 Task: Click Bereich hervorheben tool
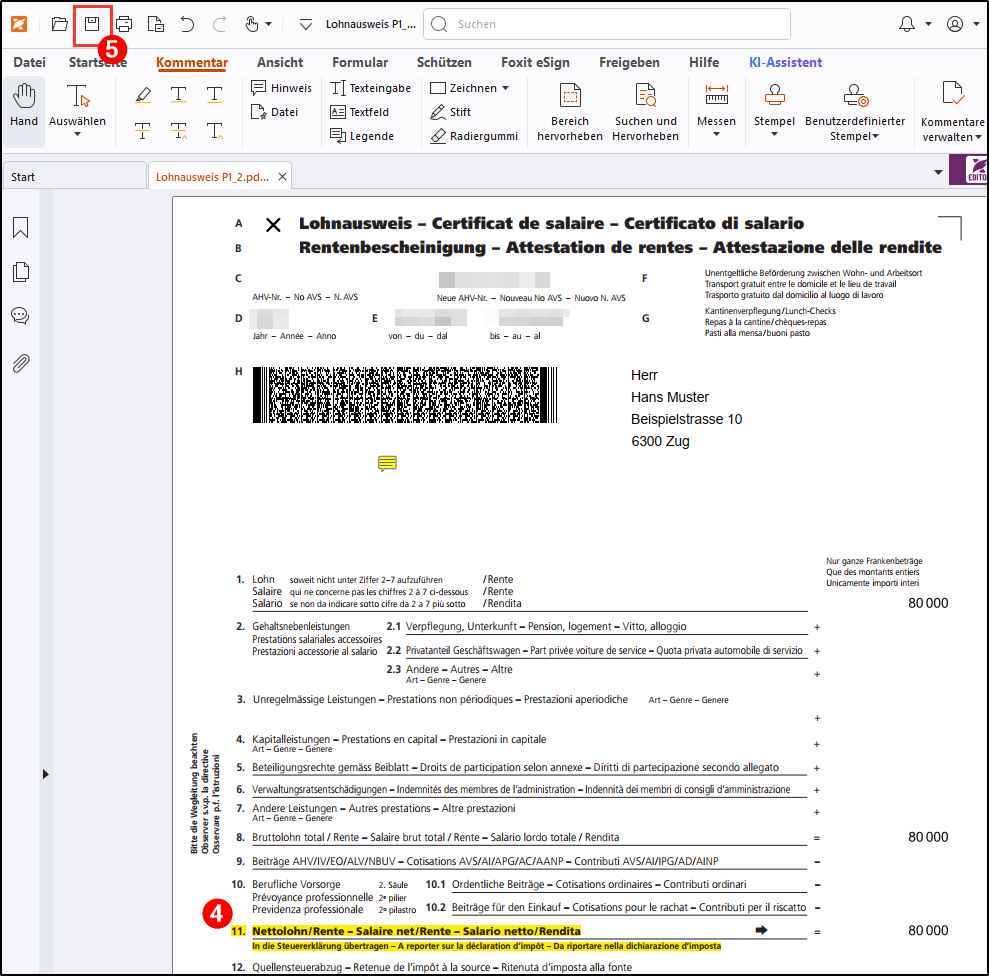[570, 113]
